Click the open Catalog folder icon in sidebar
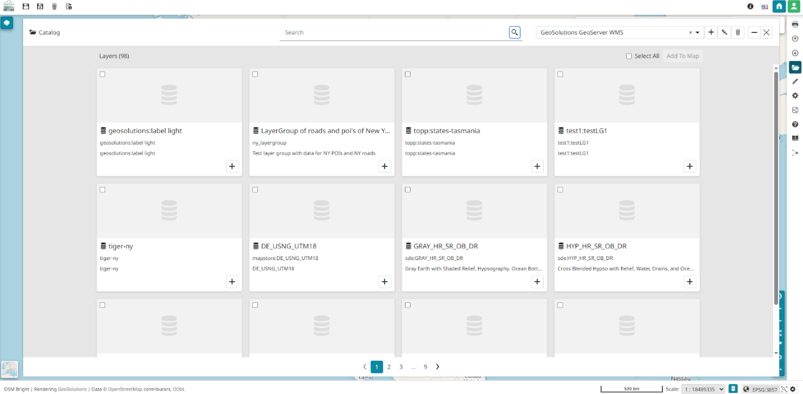Viewport: 803px width, 394px height. (x=795, y=67)
